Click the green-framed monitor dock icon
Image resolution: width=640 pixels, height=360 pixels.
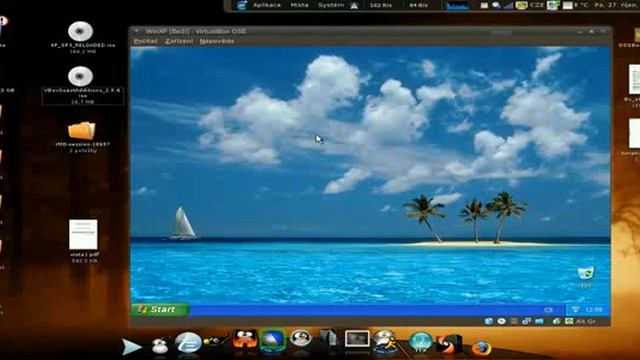273,340
